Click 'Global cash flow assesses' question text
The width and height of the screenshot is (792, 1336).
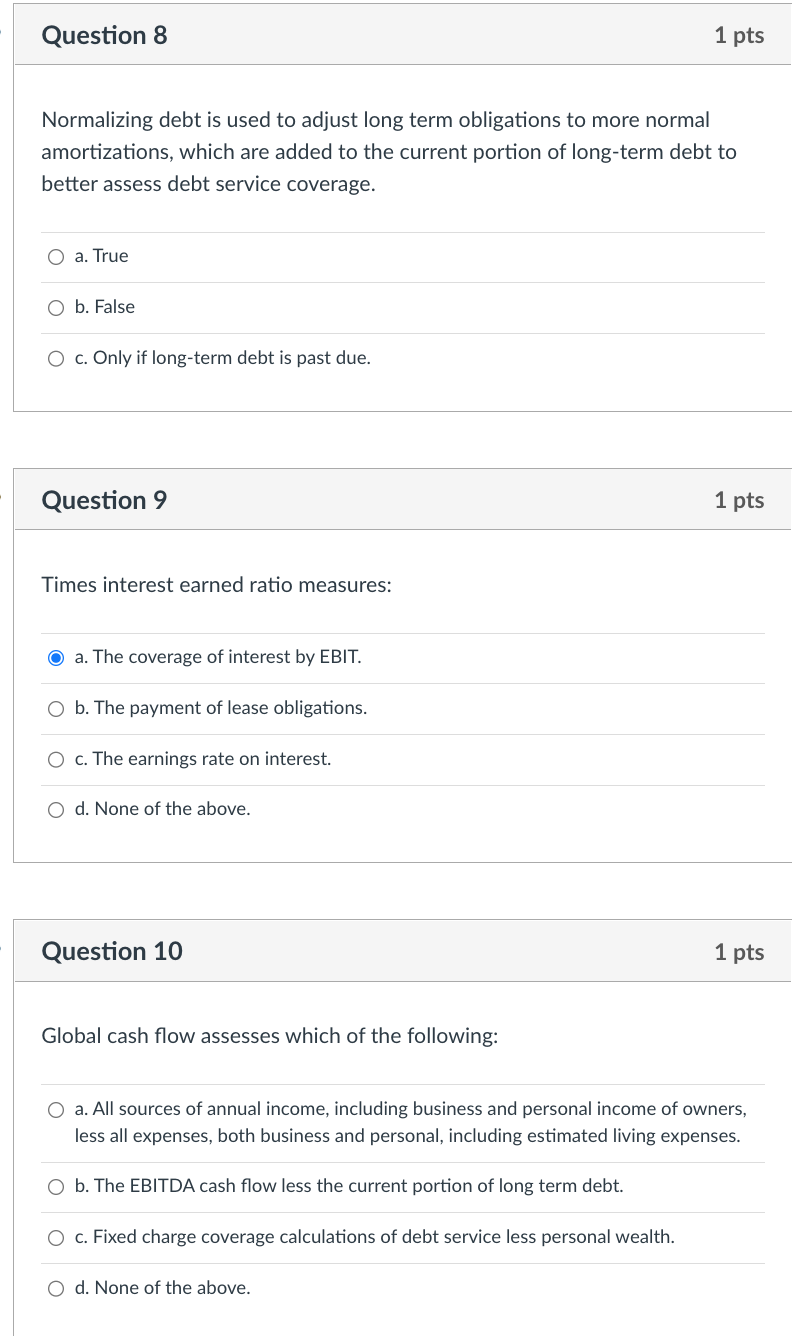tap(269, 1036)
